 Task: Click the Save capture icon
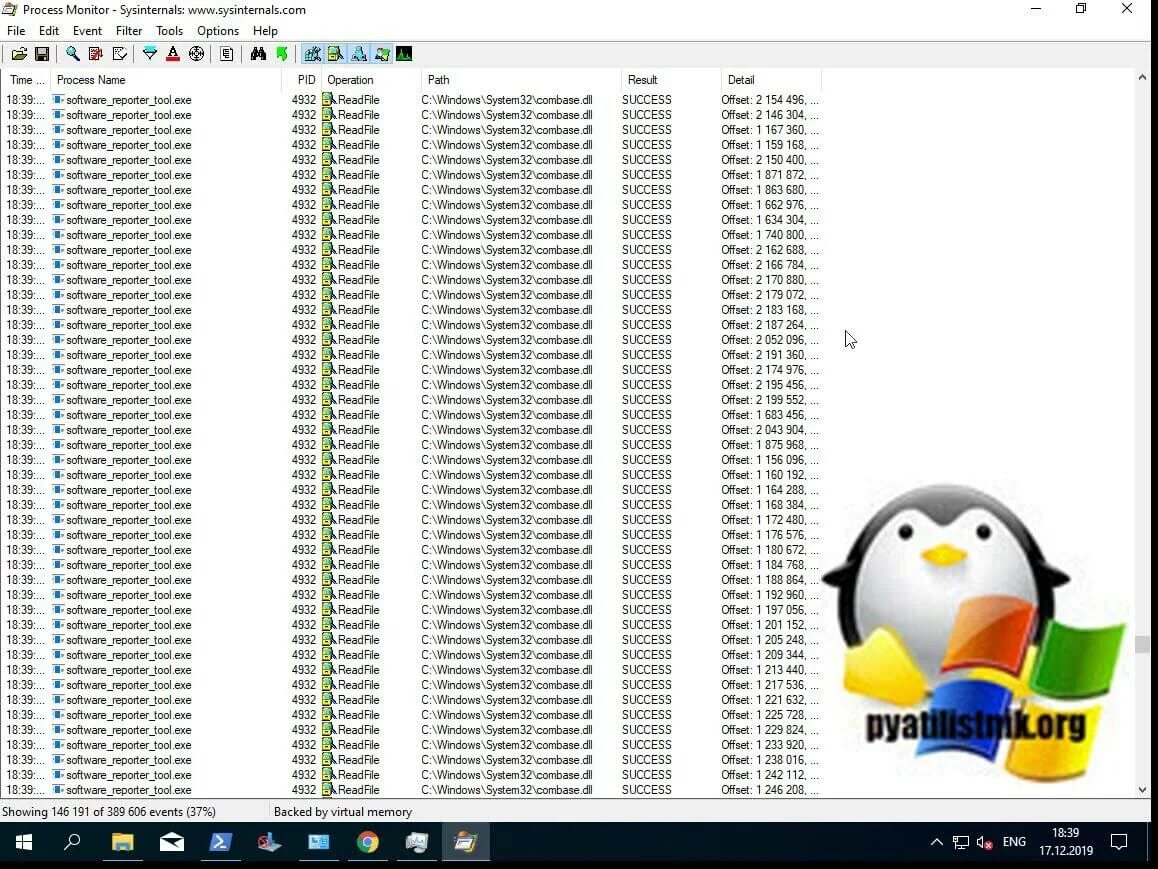point(42,54)
